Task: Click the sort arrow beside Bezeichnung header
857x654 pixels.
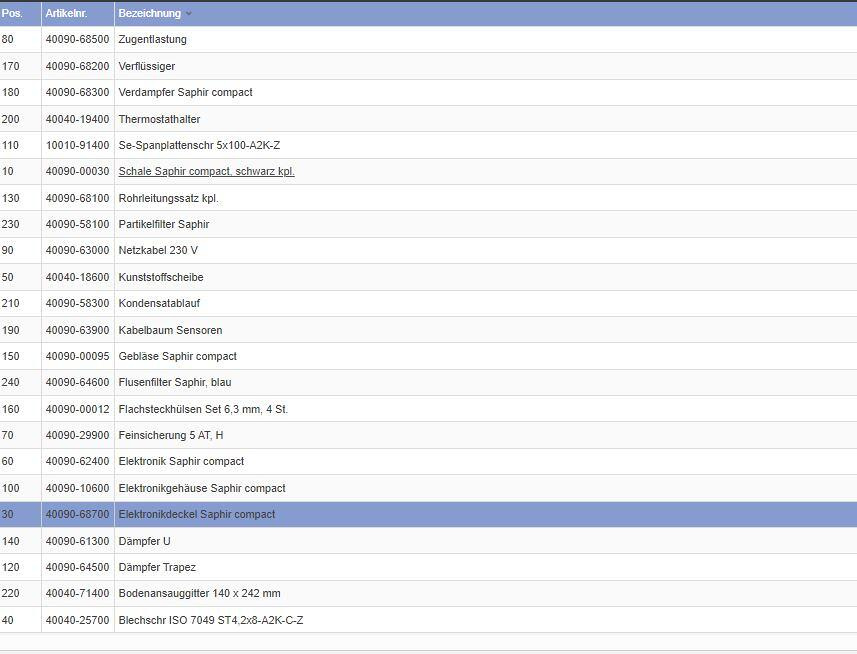Action: tap(189, 14)
